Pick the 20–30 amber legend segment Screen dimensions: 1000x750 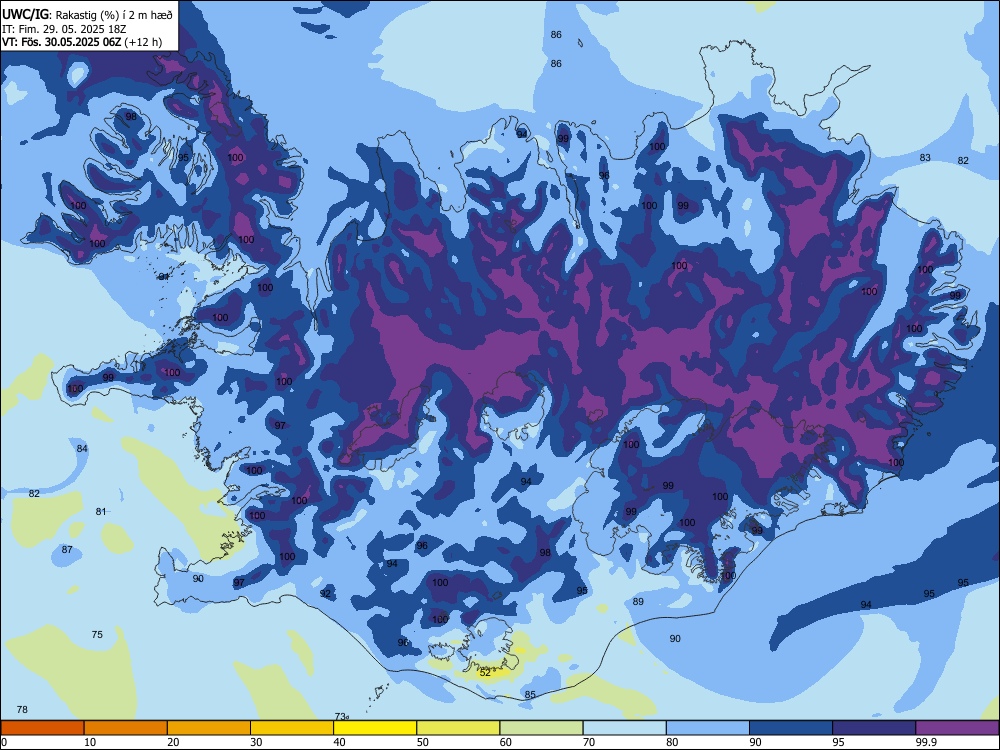(x=209, y=728)
